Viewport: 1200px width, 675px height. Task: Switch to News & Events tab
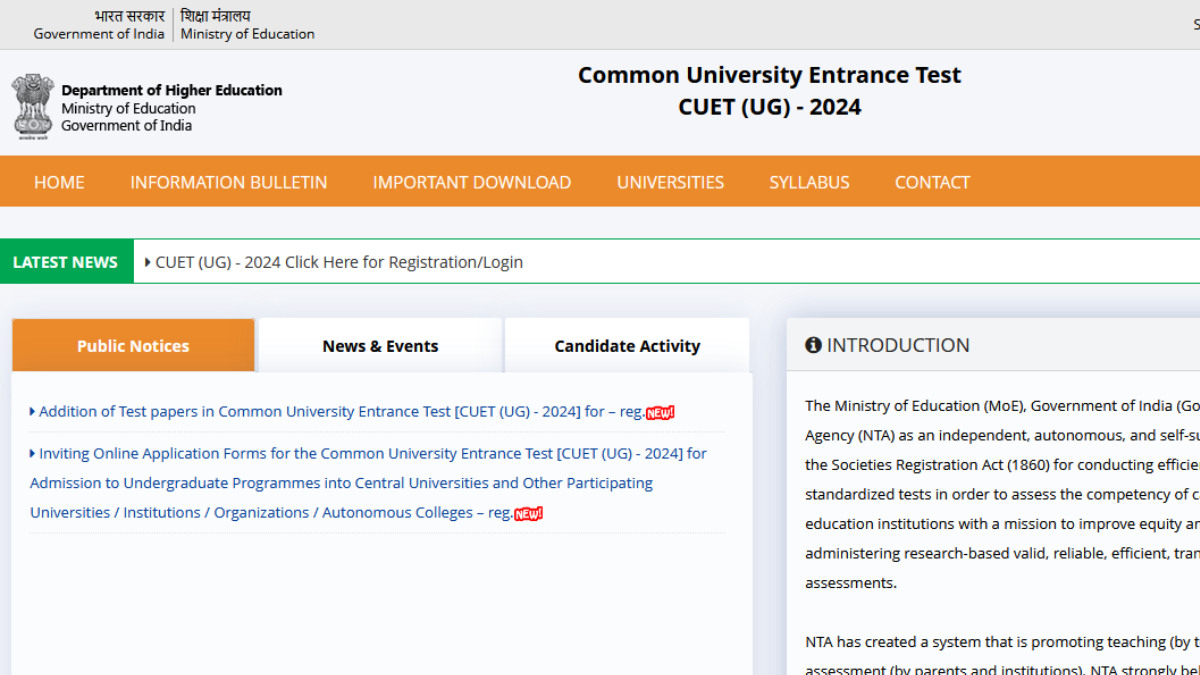coord(380,346)
